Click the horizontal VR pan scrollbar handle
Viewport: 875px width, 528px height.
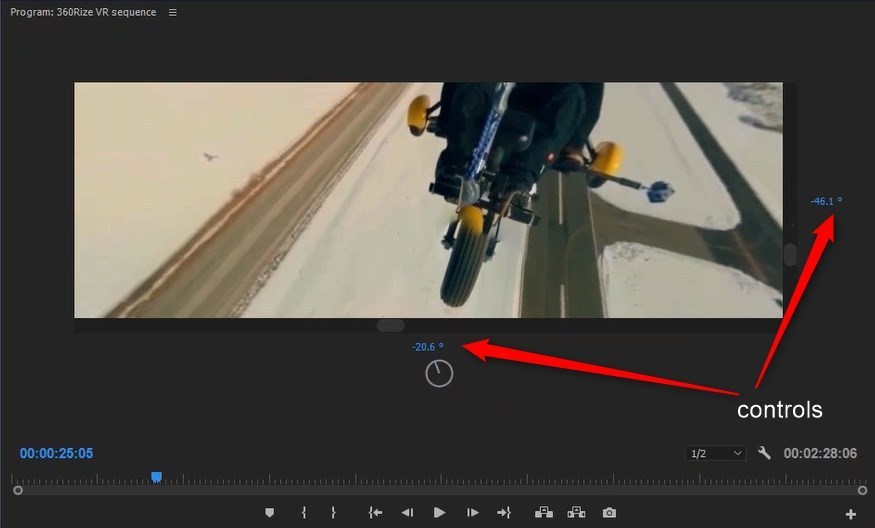coord(391,325)
